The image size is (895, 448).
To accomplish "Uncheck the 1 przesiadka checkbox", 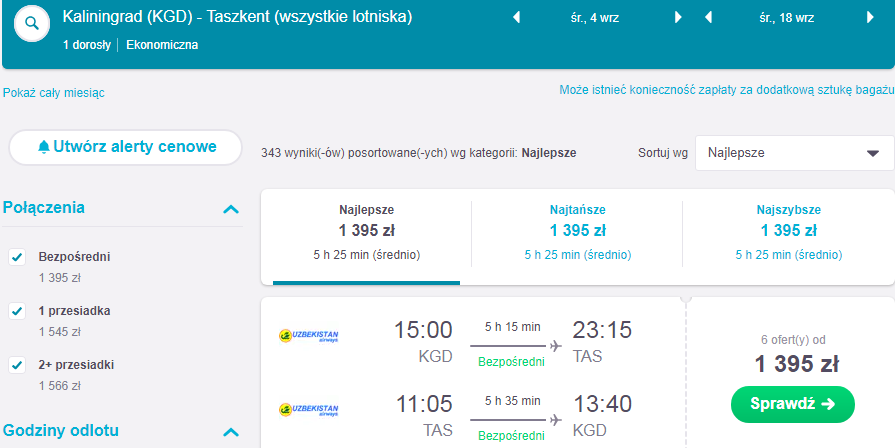I will (x=17, y=311).
